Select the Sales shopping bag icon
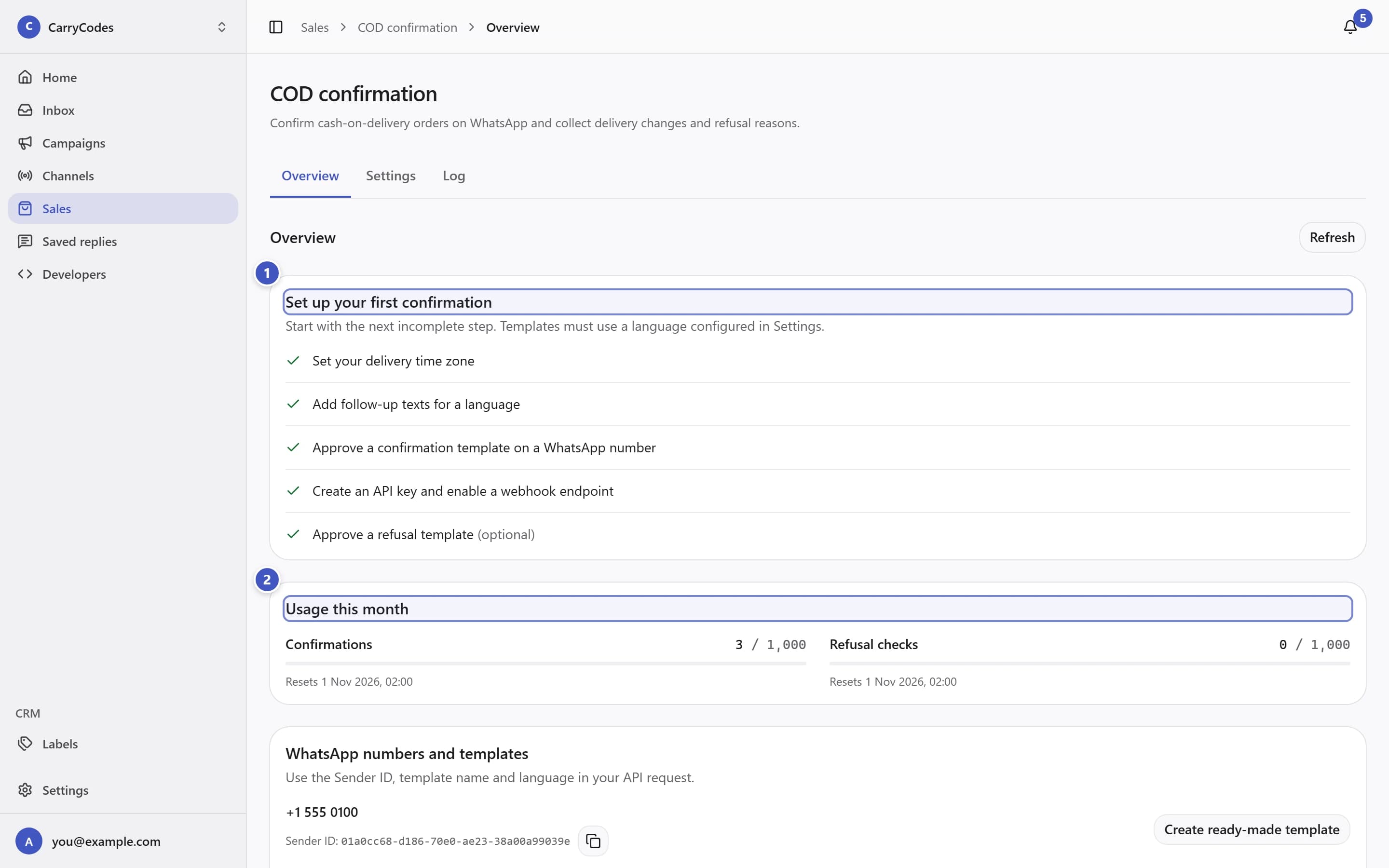 coord(25,208)
